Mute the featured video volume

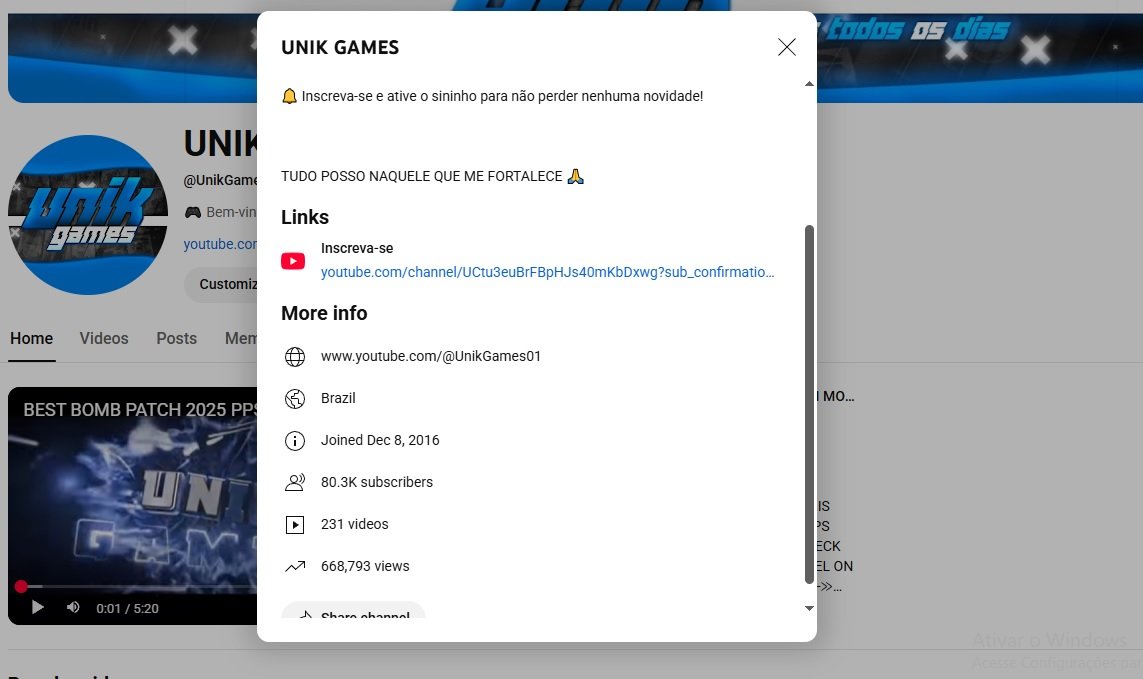[x=73, y=608]
